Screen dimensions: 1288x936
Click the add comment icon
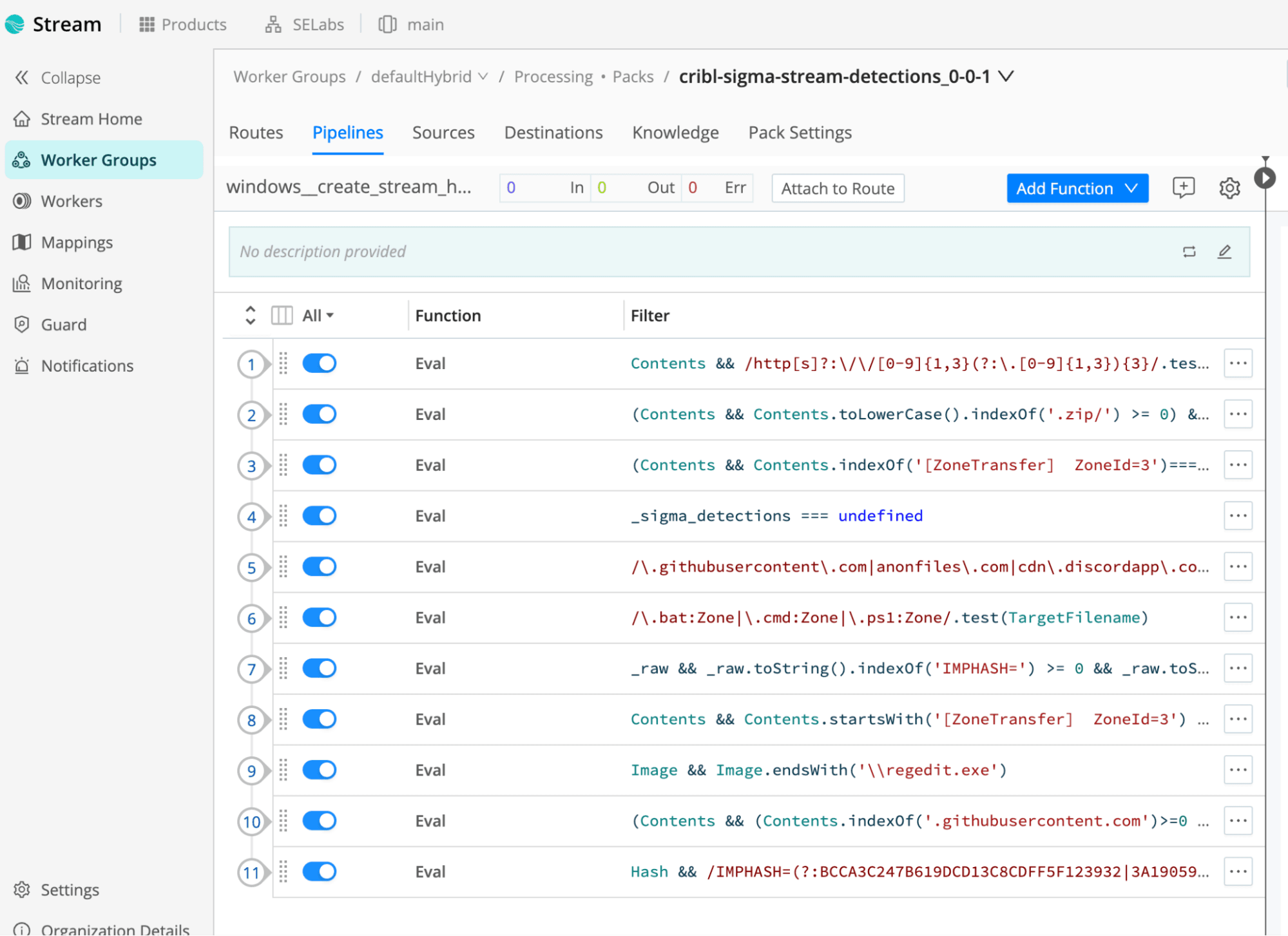coord(1183,188)
